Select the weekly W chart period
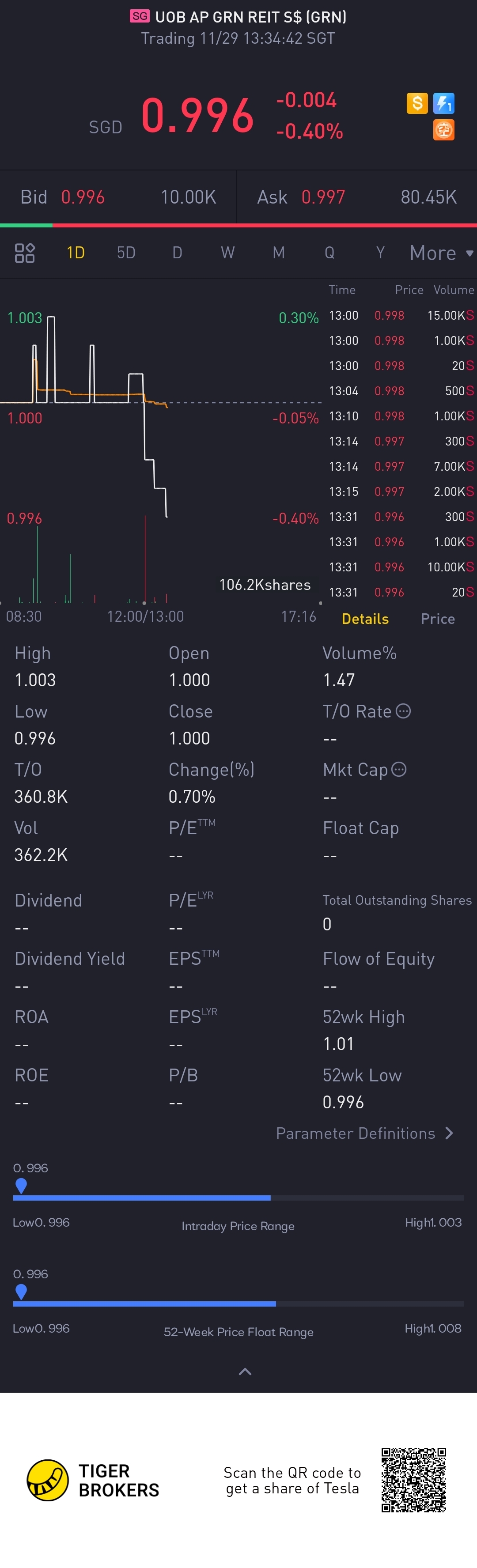This screenshot has height=1568, width=477. pos(228,253)
